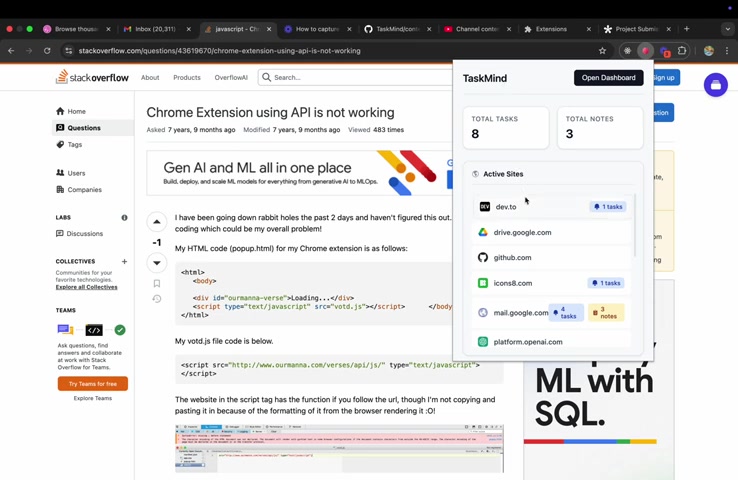Click the TaskMind extension toolbar icon
This screenshot has height=480, width=738.
(645, 51)
